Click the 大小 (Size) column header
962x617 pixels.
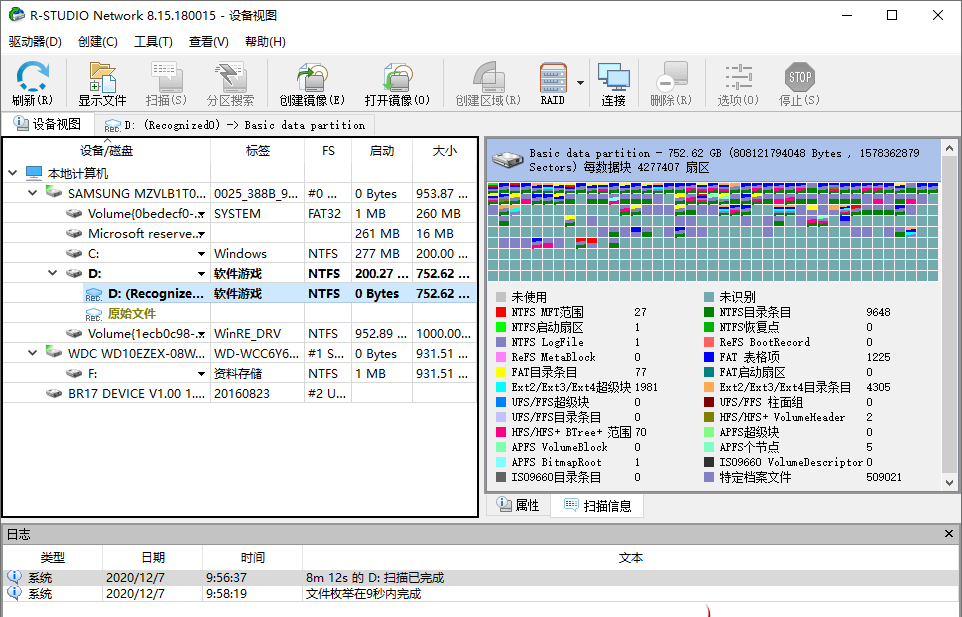[444, 151]
